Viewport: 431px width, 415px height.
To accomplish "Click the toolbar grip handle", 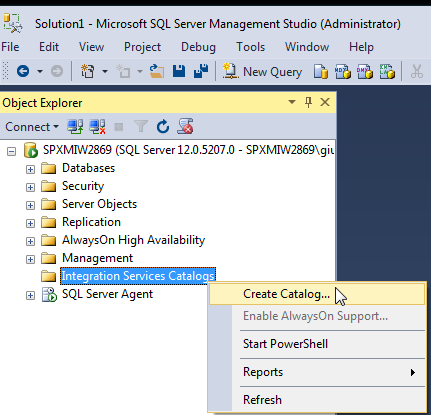I will pyautogui.click(x=5, y=71).
